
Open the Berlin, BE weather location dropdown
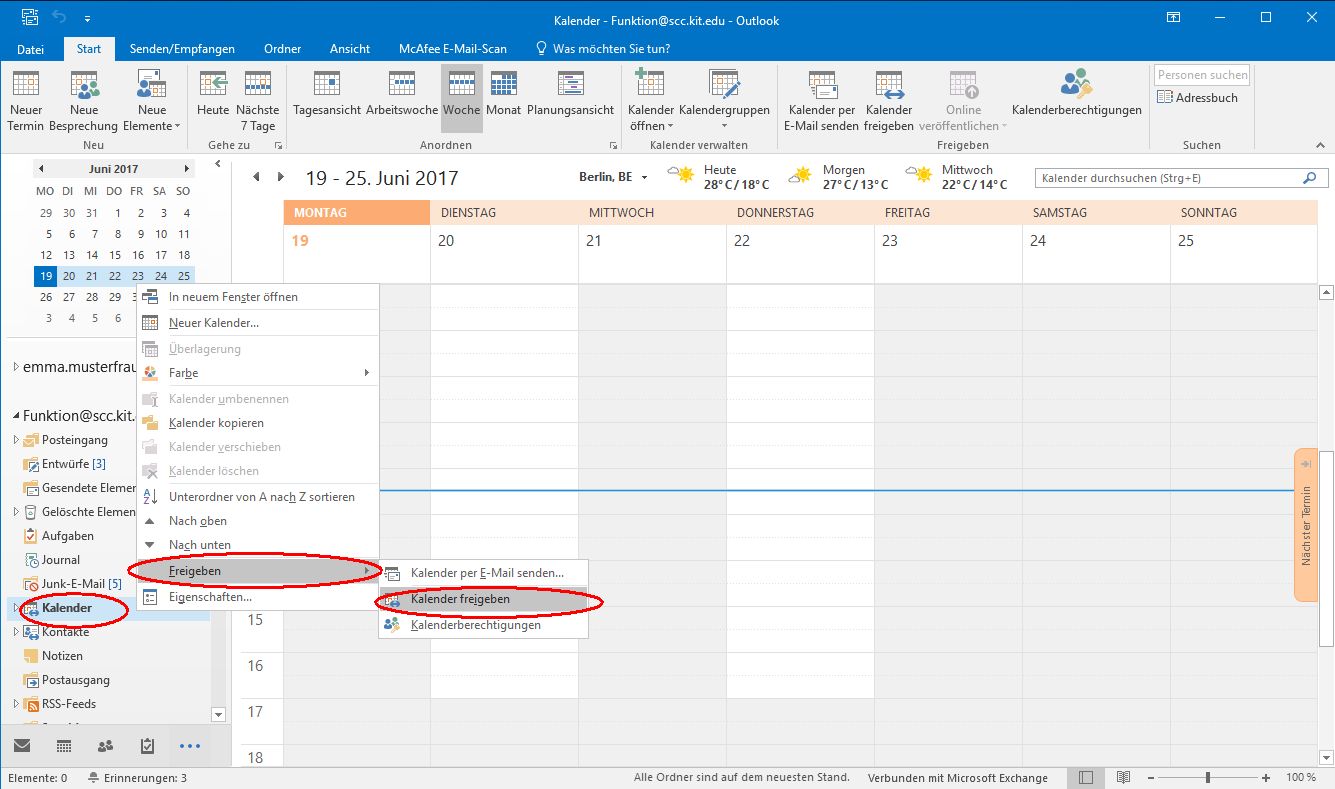click(644, 178)
